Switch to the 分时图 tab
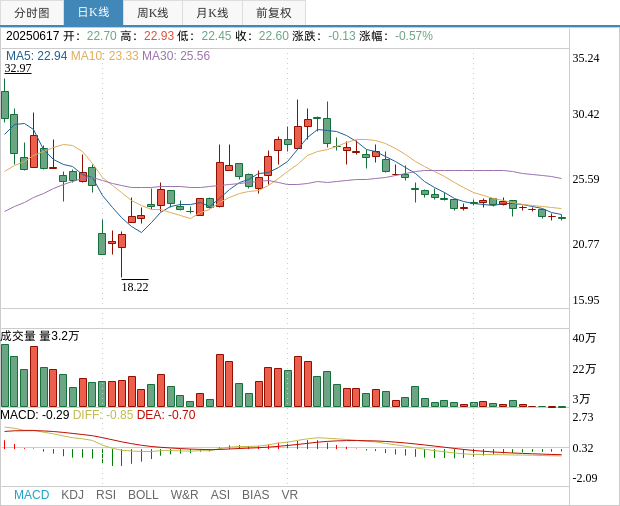The height and width of the screenshot is (506, 620). pos(32,13)
